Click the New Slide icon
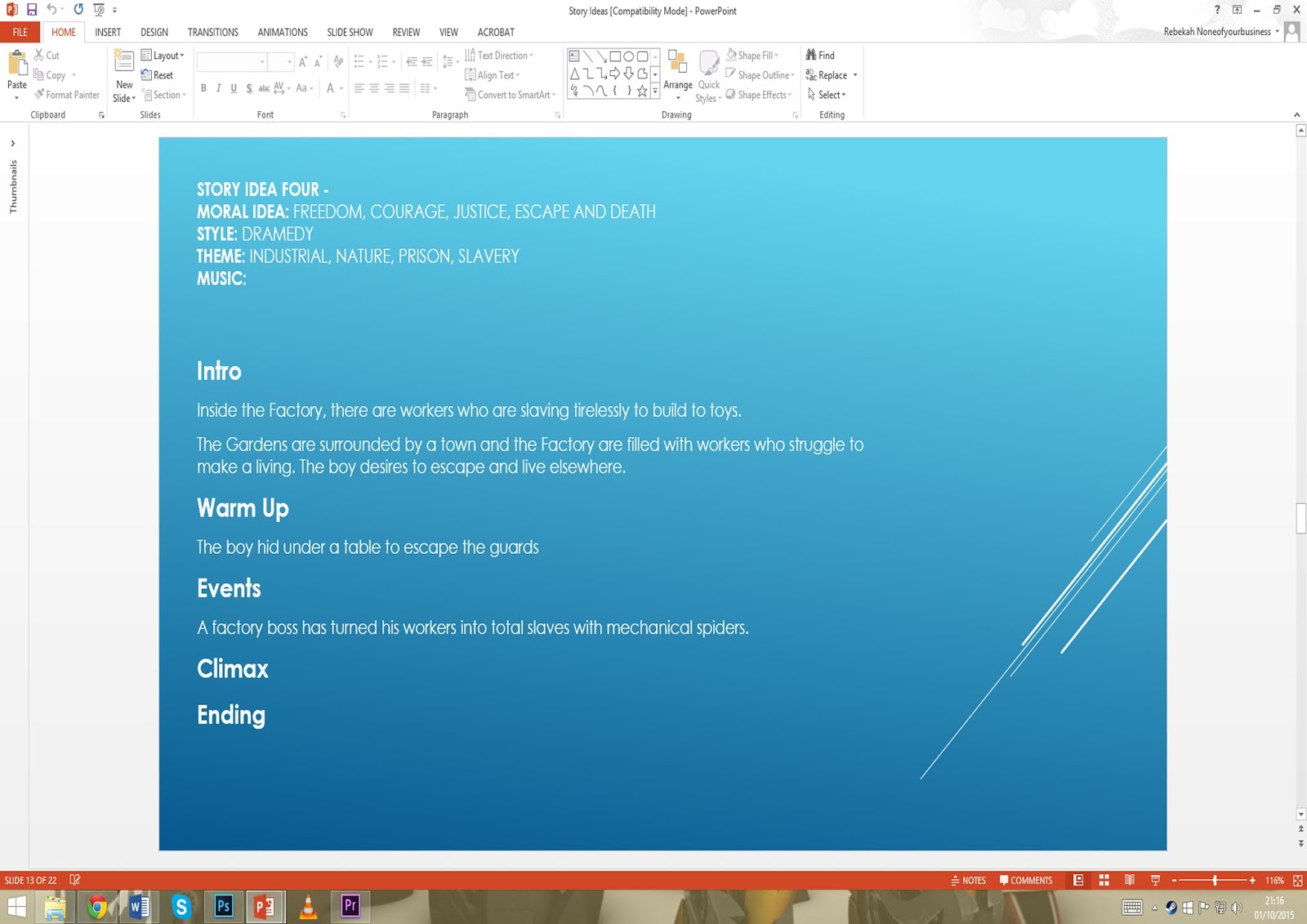Image resolution: width=1307 pixels, height=924 pixels. coord(124,62)
